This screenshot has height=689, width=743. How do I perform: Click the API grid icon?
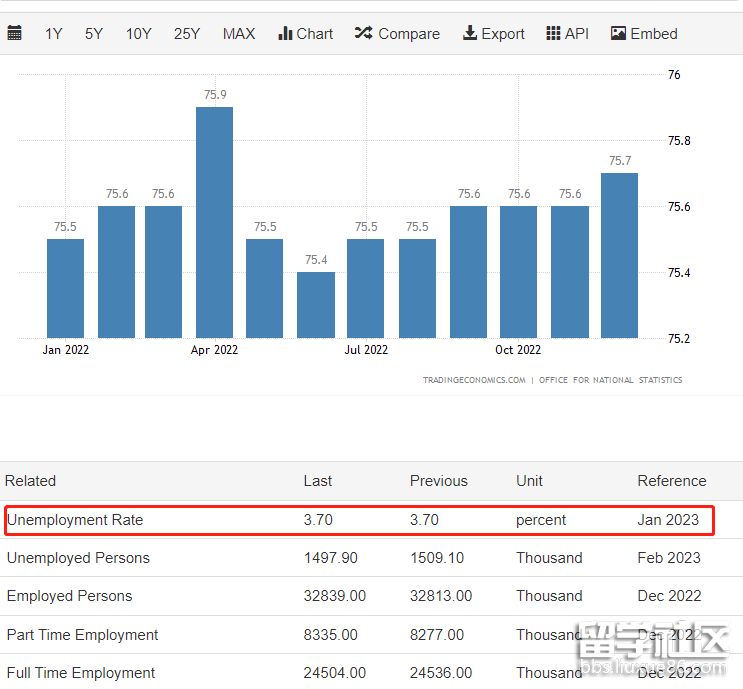pos(553,33)
